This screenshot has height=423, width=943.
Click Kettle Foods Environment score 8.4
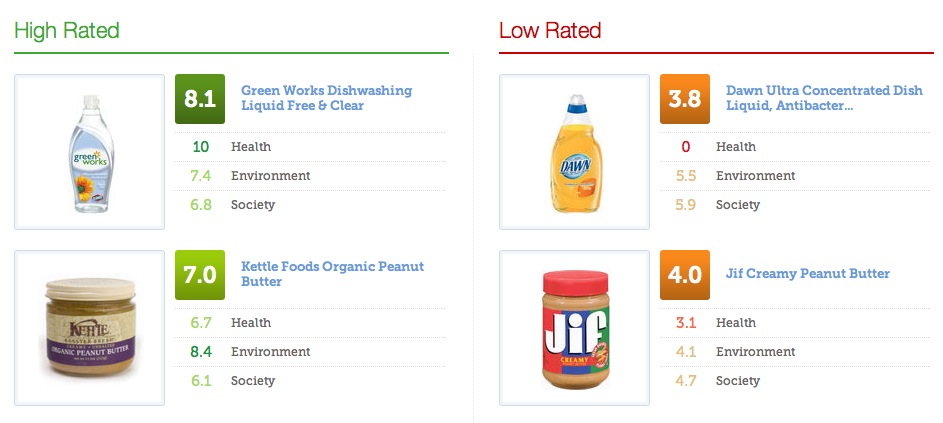[x=201, y=352]
